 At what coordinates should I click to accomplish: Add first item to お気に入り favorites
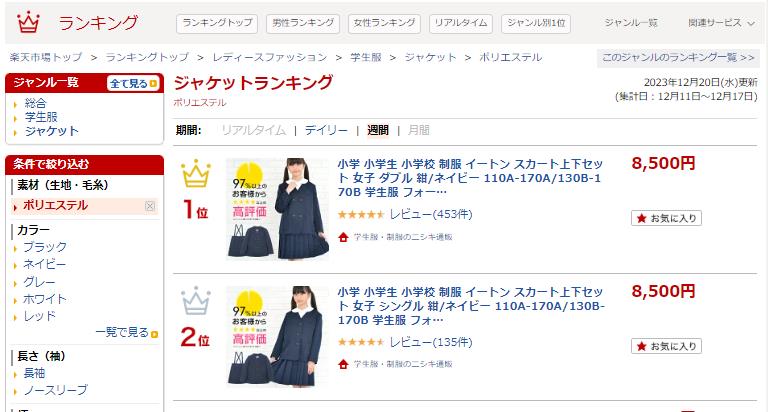(x=666, y=218)
